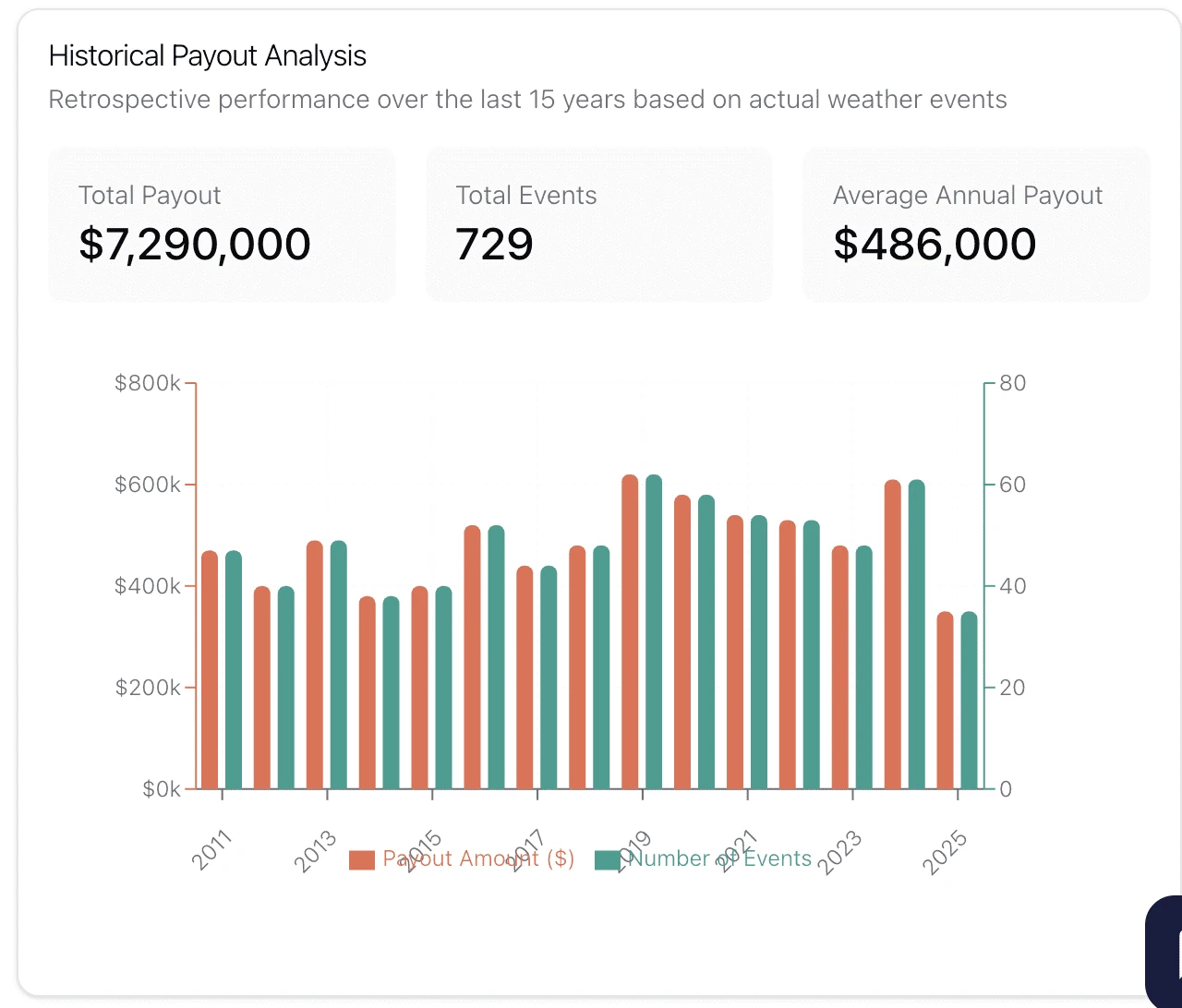Viewport: 1182px width, 1008px height.
Task: Select the Total Events 729 card
Action: coord(598,224)
